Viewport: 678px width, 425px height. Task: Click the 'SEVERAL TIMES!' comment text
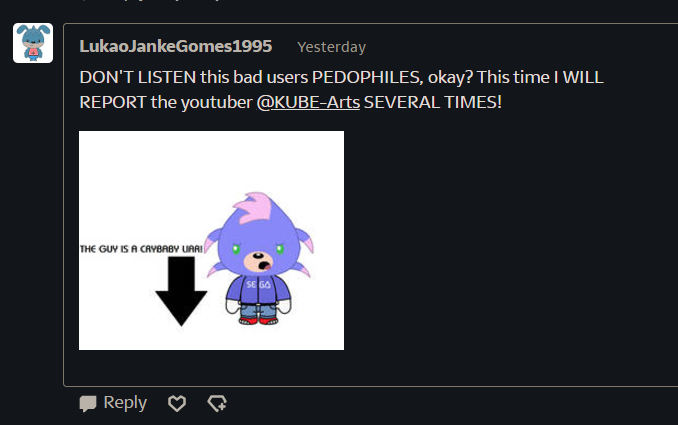[x=433, y=102]
